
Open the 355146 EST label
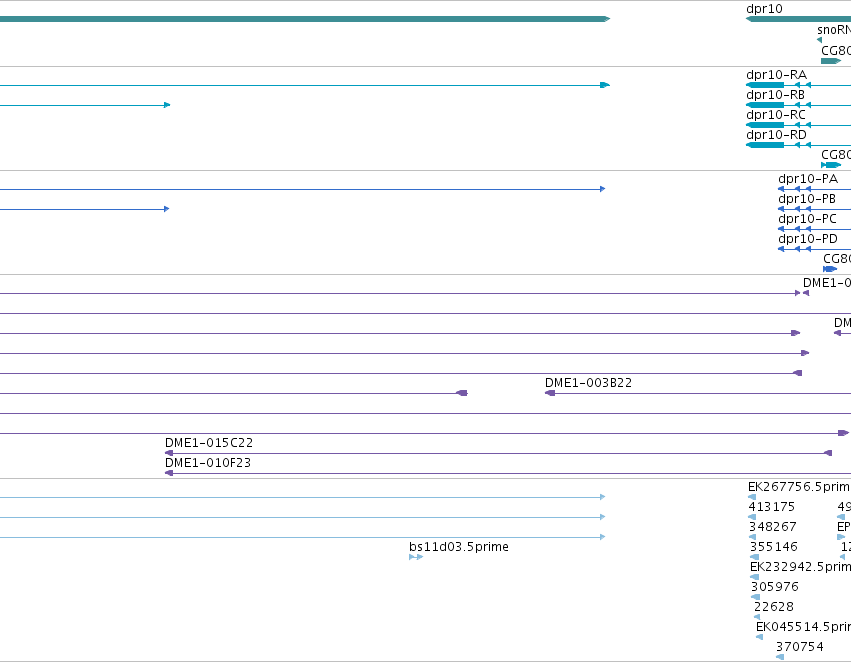[773, 547]
